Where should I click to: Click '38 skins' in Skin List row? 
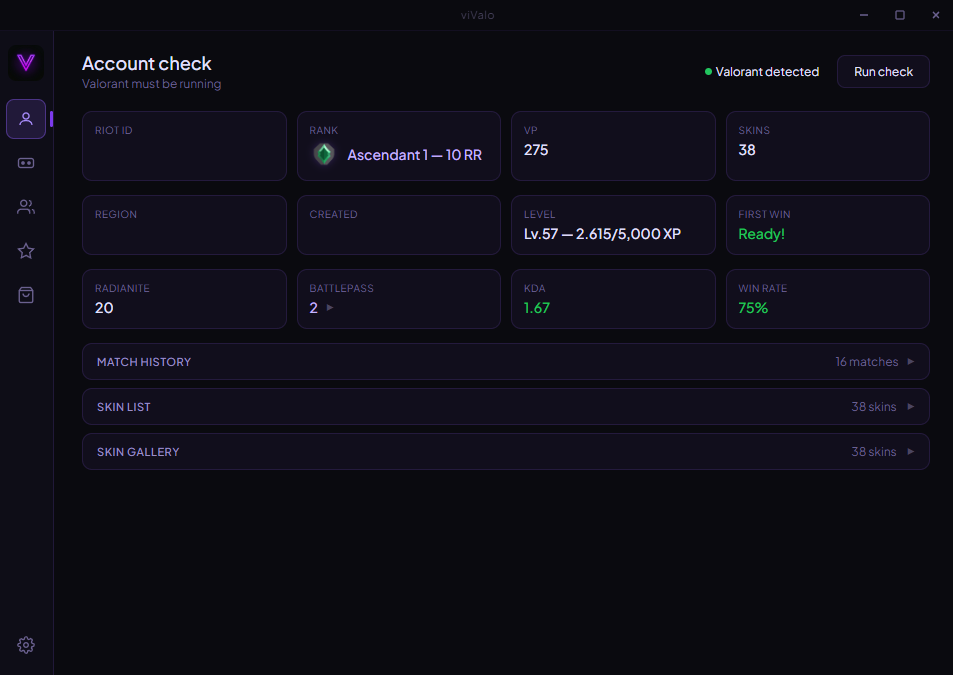pyautogui.click(x=873, y=406)
